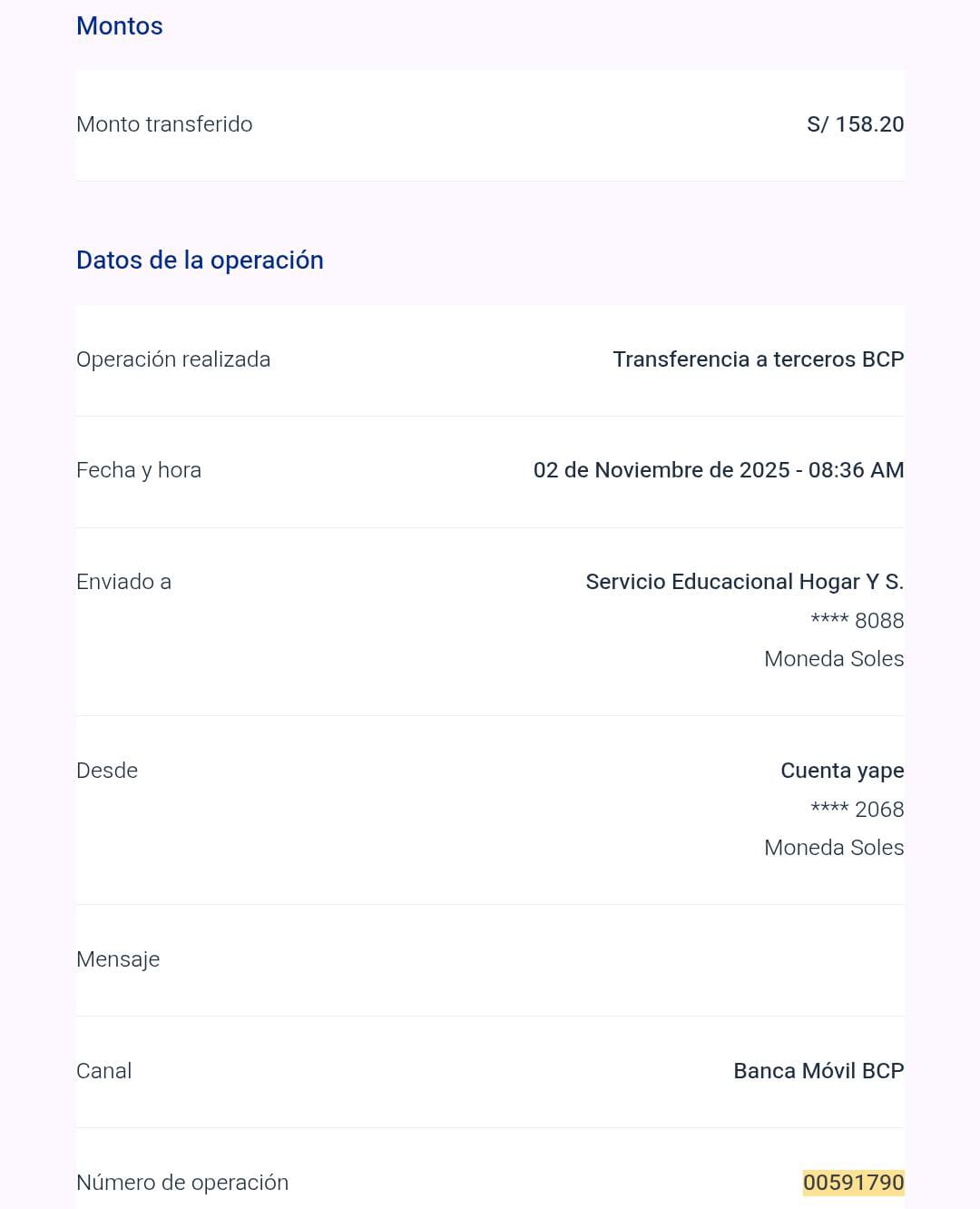
Task: Select the Fecha y hora label
Action: click(x=139, y=470)
